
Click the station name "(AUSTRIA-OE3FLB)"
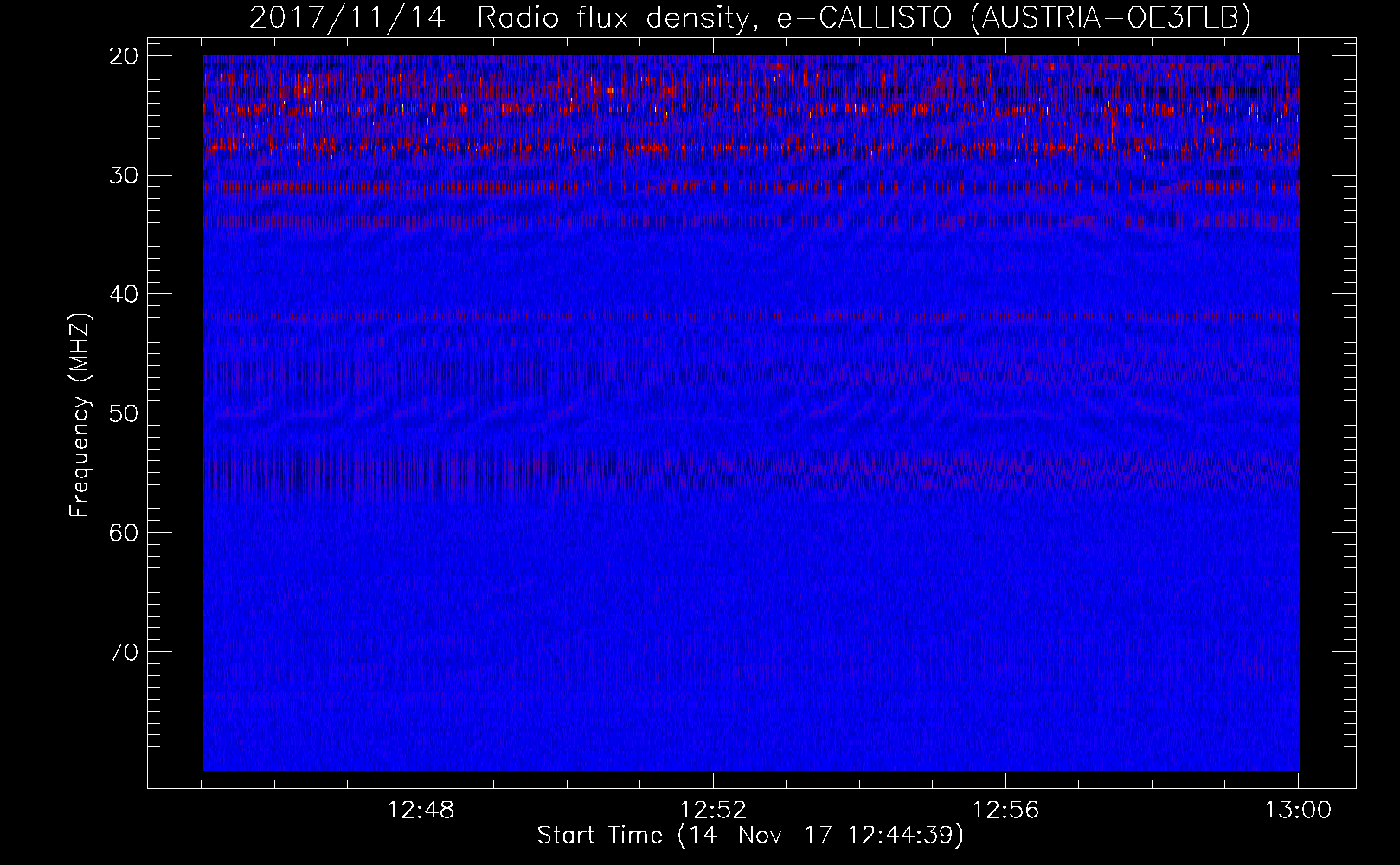tap(1111, 18)
